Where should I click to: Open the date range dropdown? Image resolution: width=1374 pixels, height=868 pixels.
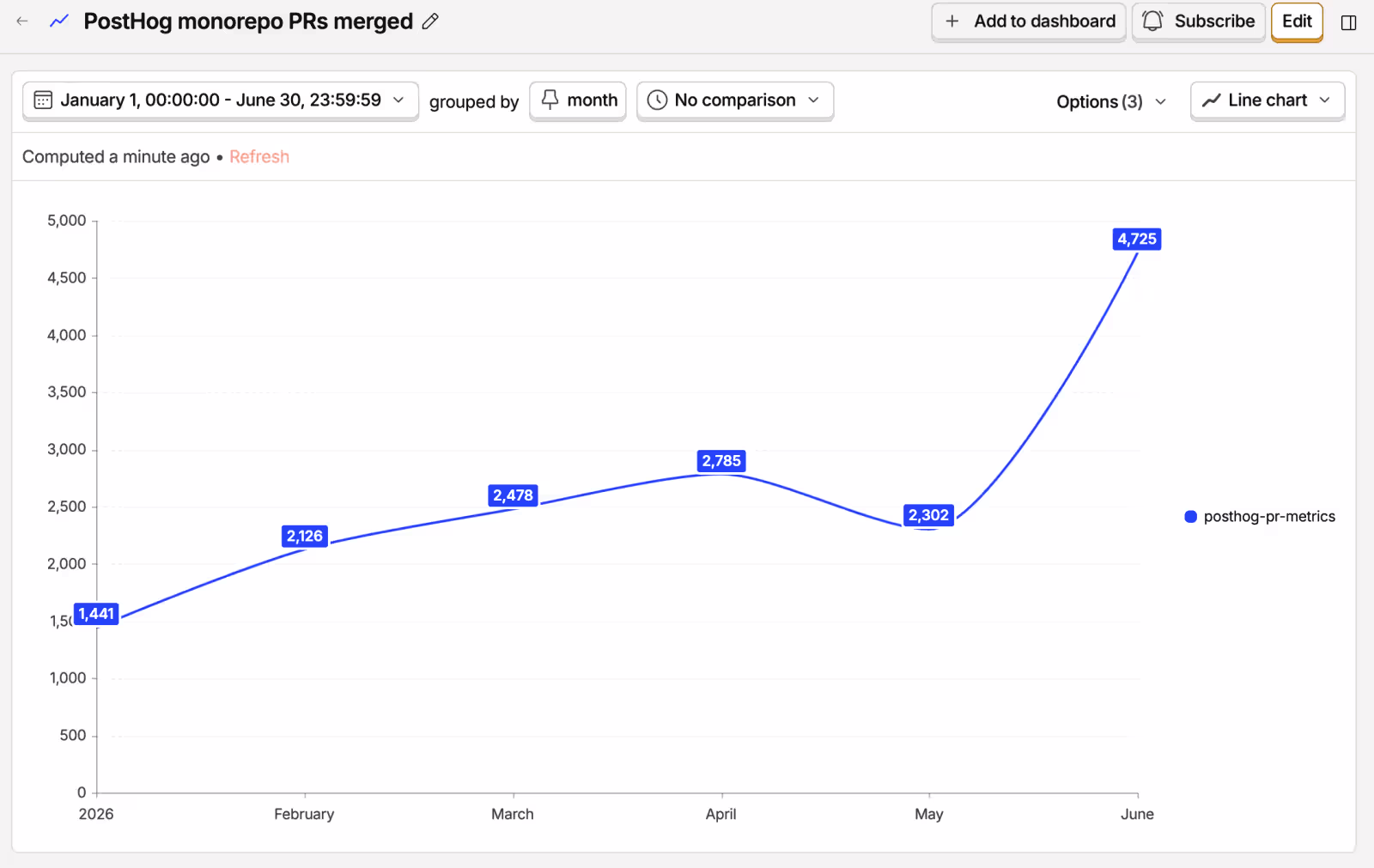(221, 100)
